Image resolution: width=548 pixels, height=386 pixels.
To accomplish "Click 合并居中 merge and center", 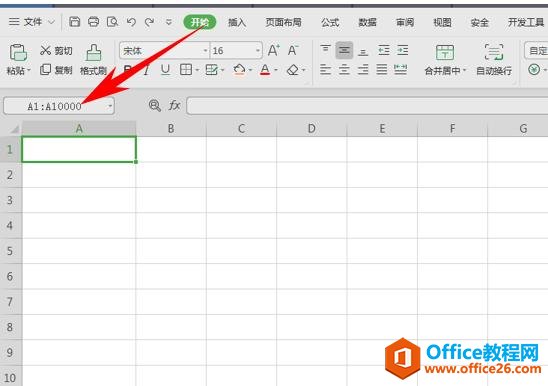I will pyautogui.click(x=445, y=60).
